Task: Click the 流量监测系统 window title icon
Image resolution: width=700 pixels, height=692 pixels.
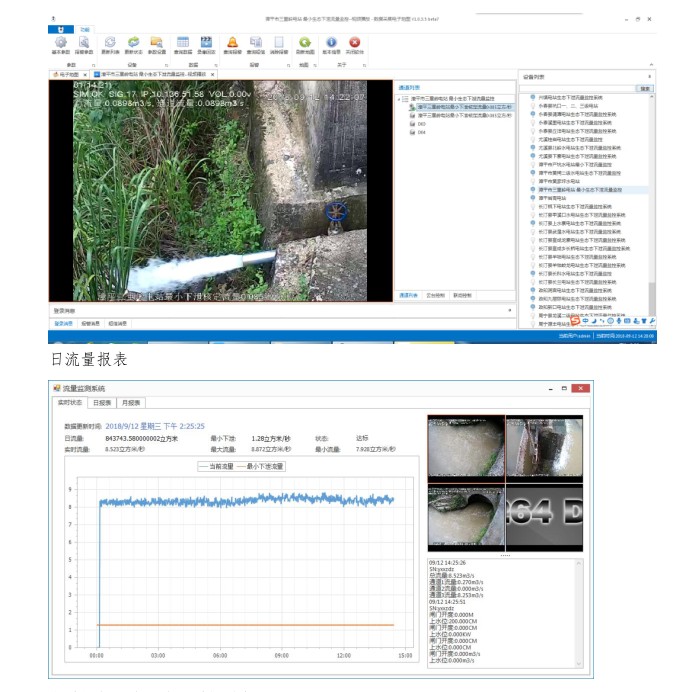Action: click(x=57, y=388)
